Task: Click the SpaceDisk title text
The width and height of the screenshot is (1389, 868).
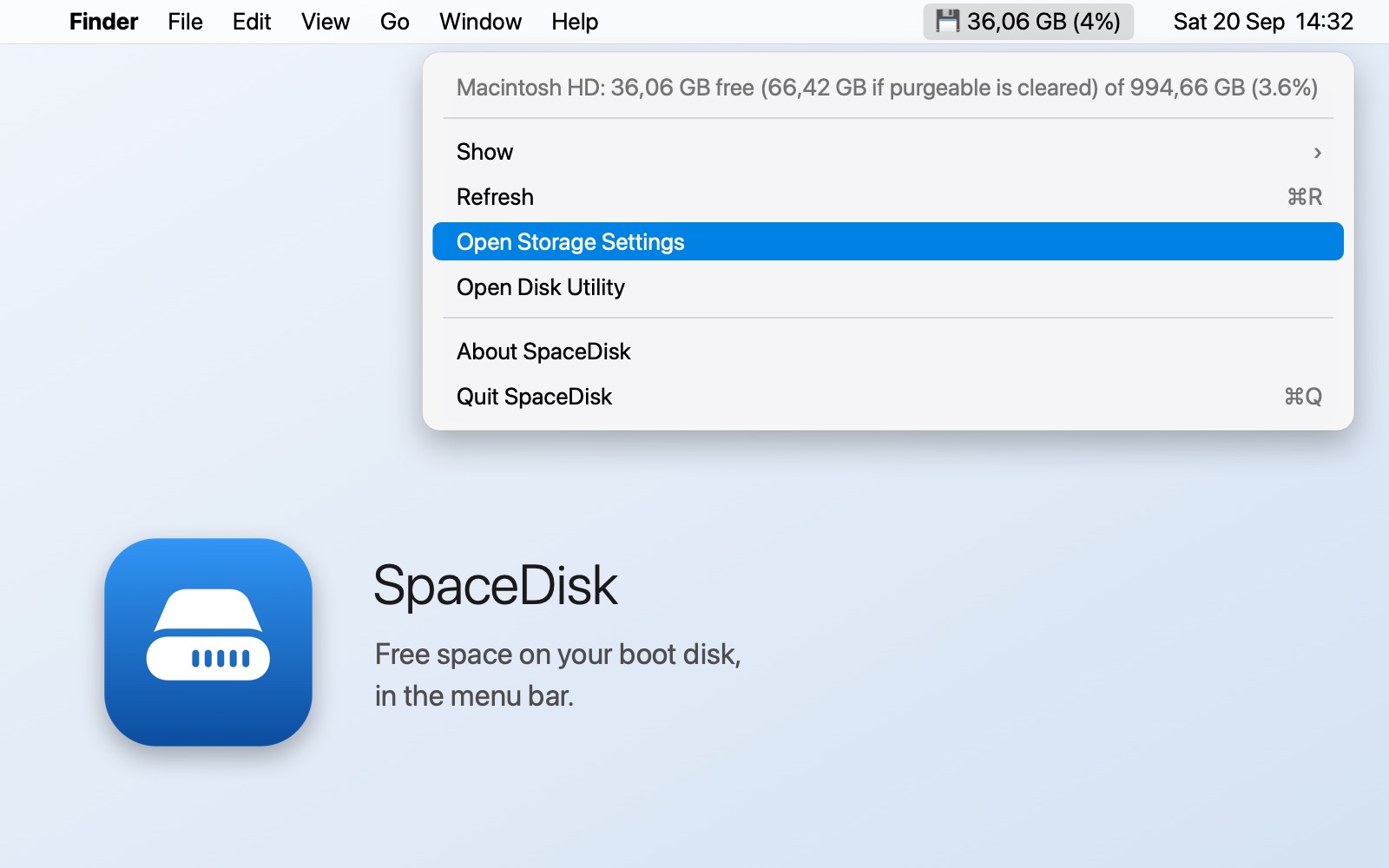Action: tap(496, 585)
